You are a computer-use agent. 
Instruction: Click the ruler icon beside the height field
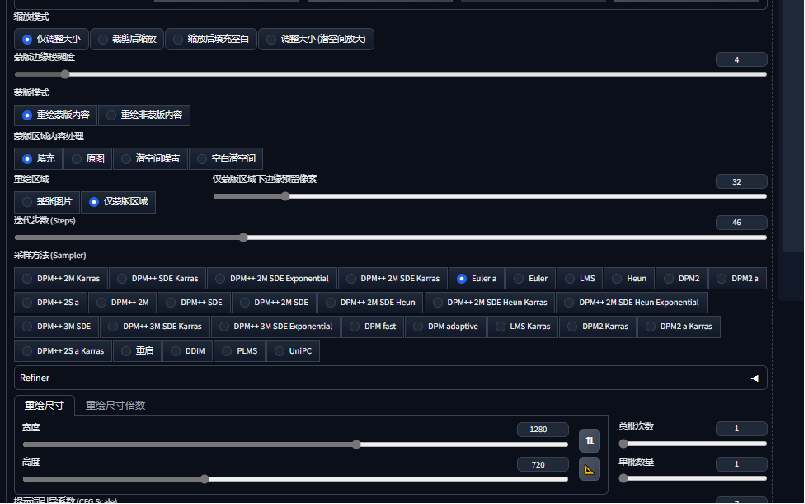coord(589,468)
